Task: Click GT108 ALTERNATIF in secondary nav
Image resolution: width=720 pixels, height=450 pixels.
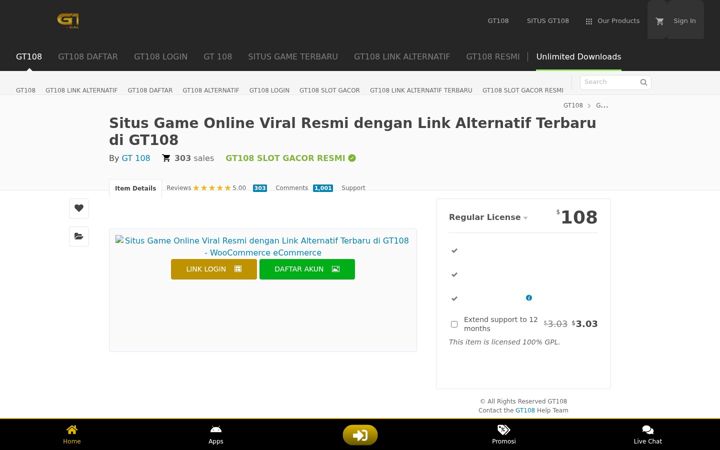Action: click(211, 90)
